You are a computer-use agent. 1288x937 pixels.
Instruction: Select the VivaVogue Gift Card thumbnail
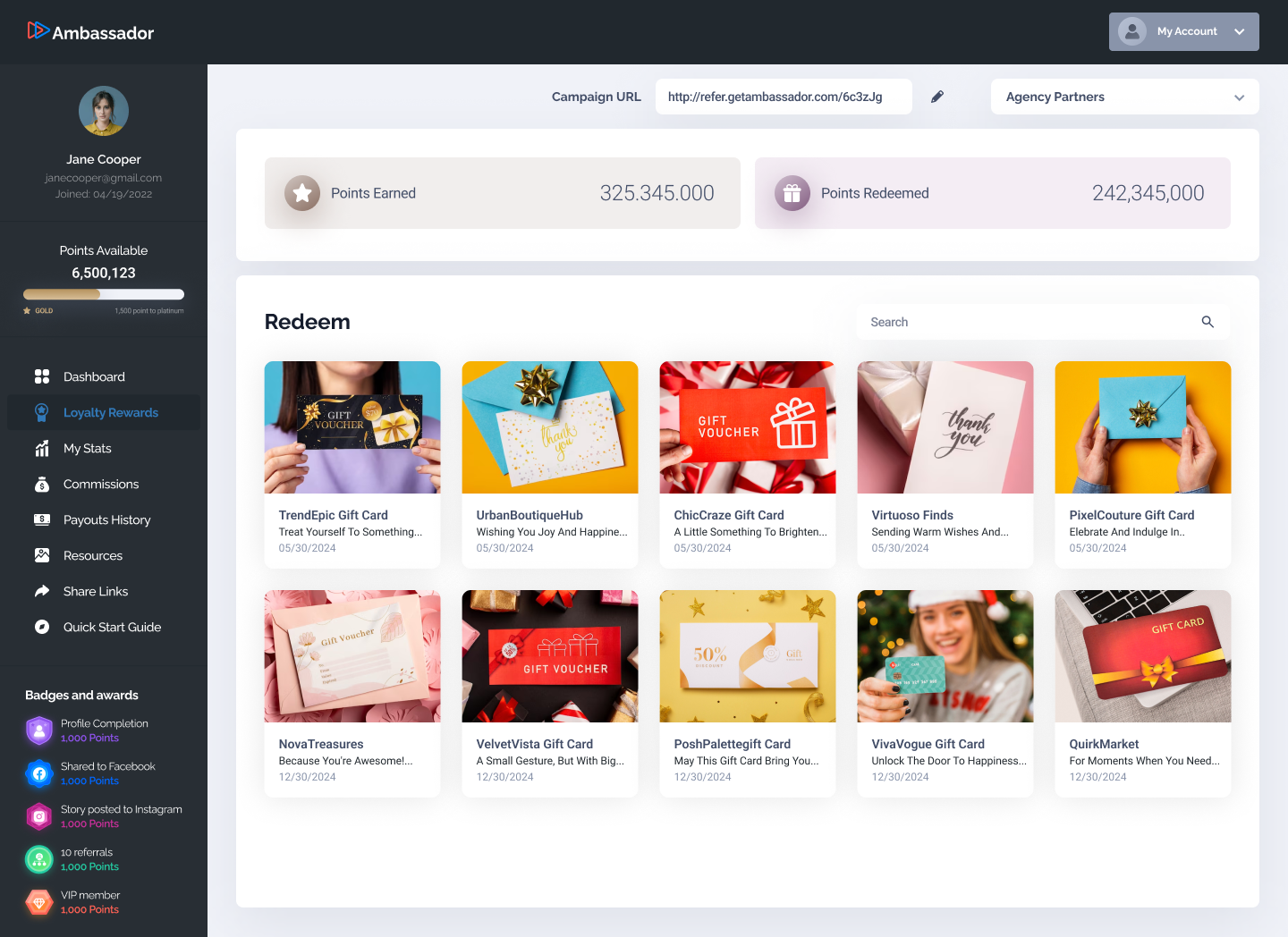coord(945,656)
